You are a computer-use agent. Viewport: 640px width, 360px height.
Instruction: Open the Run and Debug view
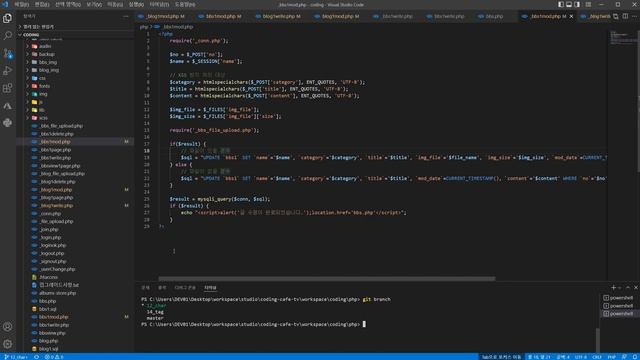7,71
